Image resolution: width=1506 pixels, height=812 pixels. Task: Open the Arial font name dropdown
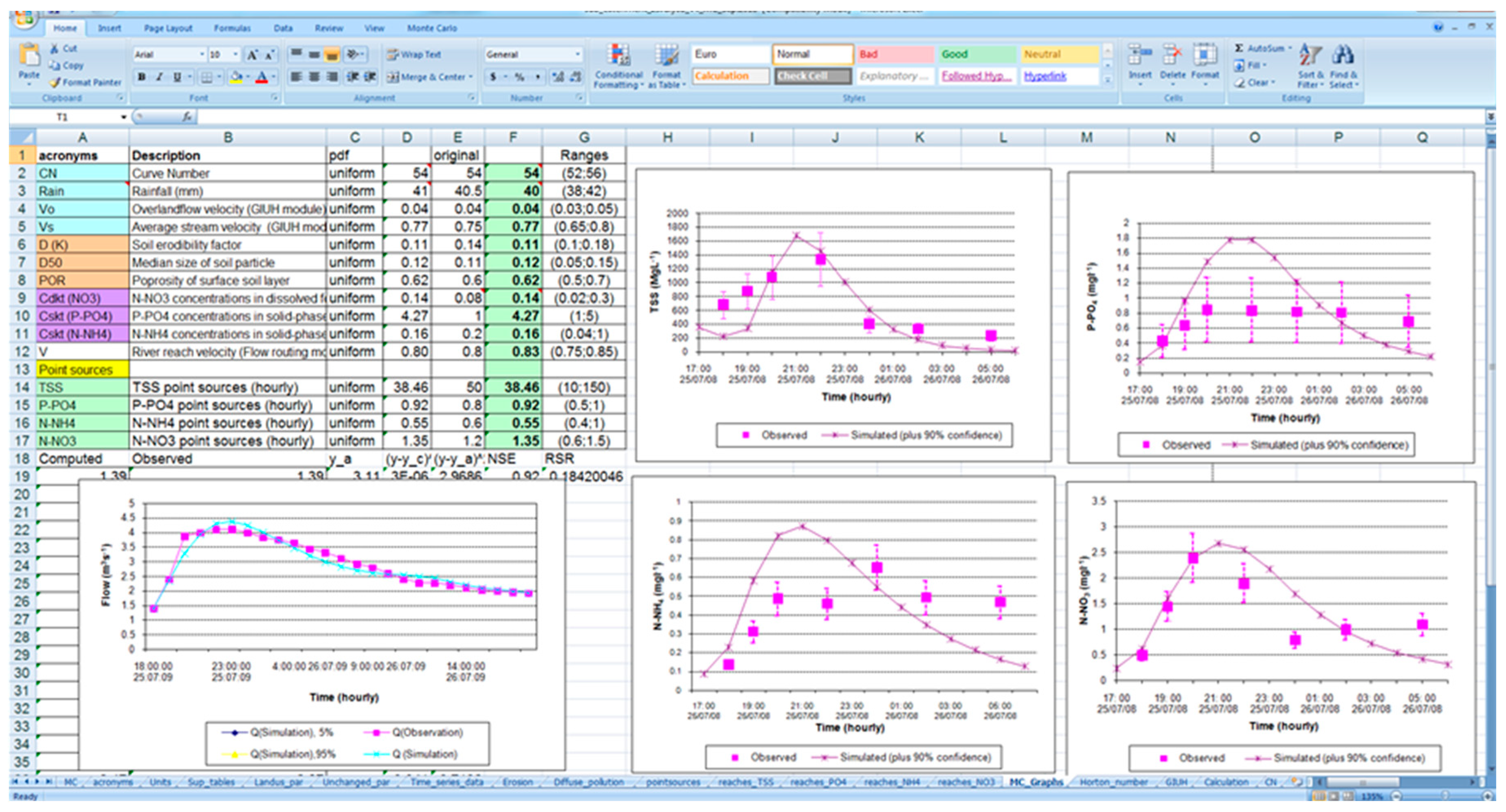click(x=202, y=55)
